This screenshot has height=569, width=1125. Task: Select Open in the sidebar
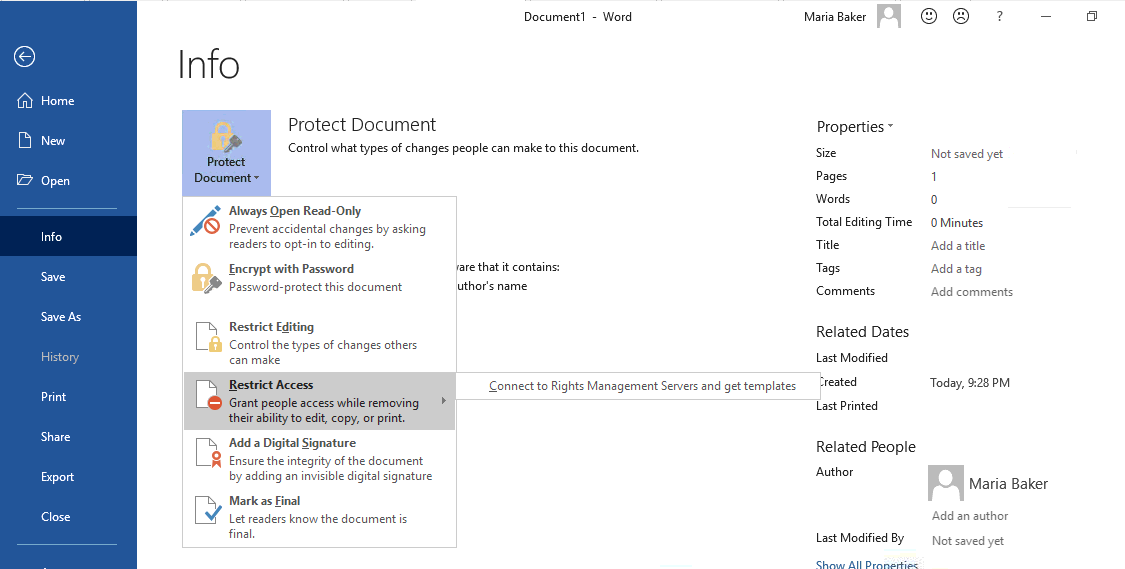(x=68, y=181)
